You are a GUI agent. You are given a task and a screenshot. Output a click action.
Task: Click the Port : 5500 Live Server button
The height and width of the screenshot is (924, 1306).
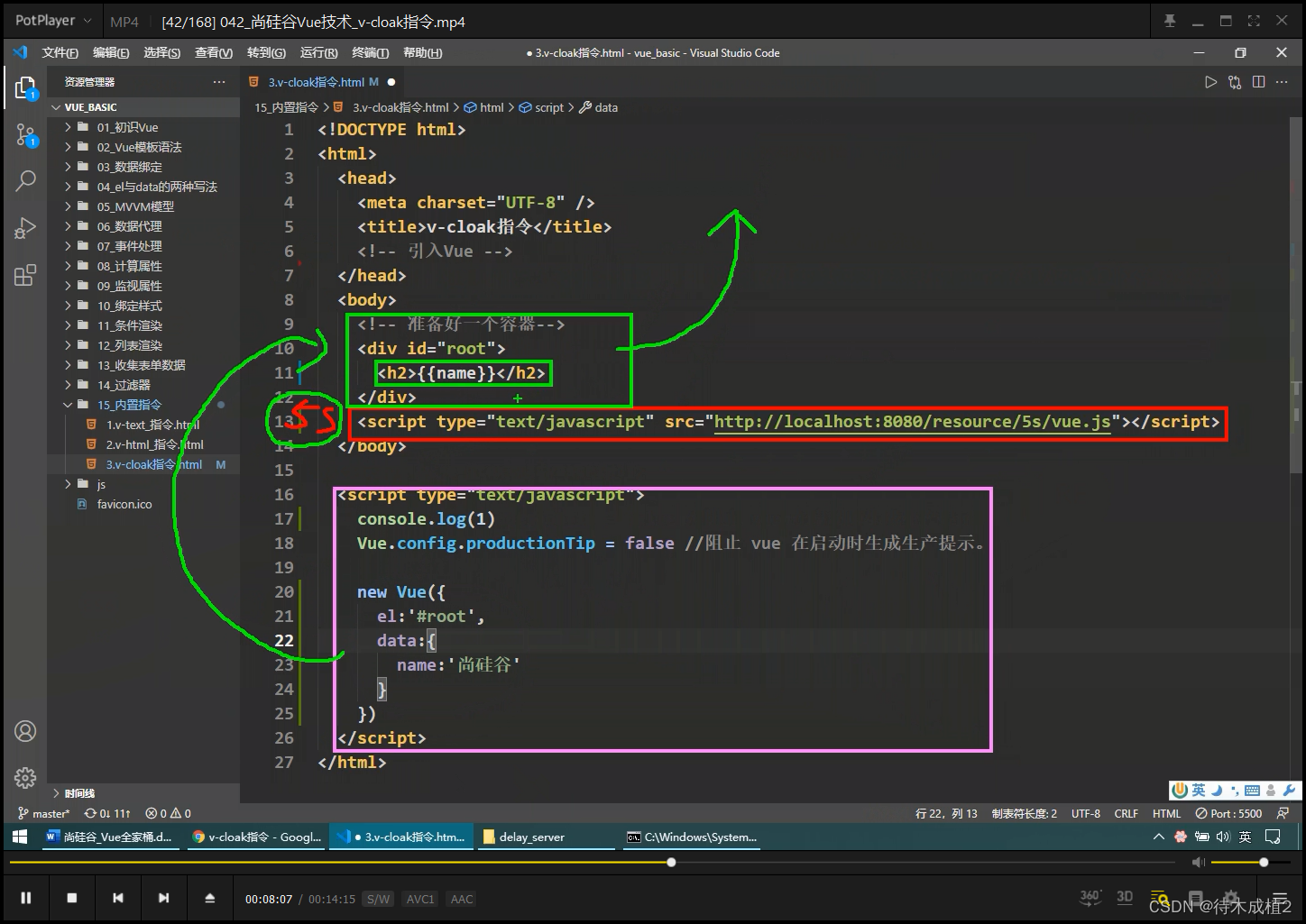coord(1228,813)
